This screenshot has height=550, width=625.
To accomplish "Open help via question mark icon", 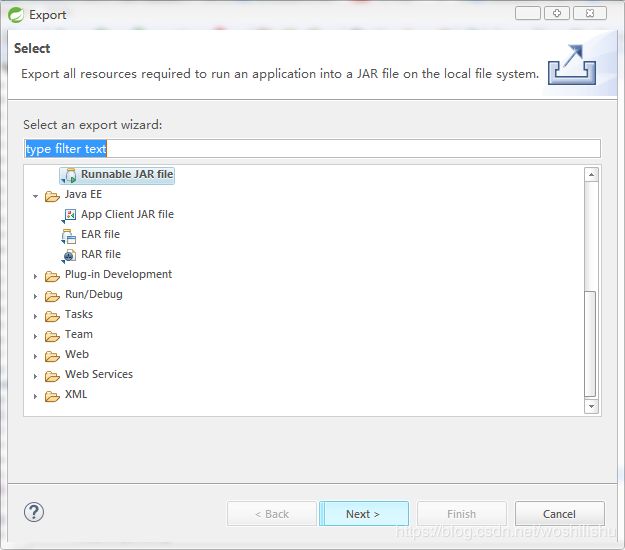I will coord(34,512).
